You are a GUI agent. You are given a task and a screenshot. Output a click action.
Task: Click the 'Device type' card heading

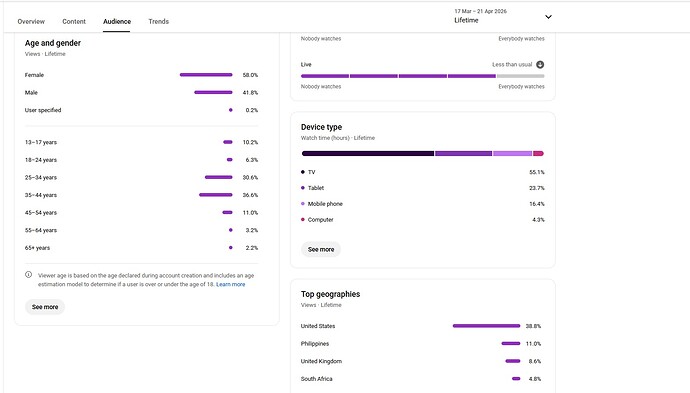point(322,127)
